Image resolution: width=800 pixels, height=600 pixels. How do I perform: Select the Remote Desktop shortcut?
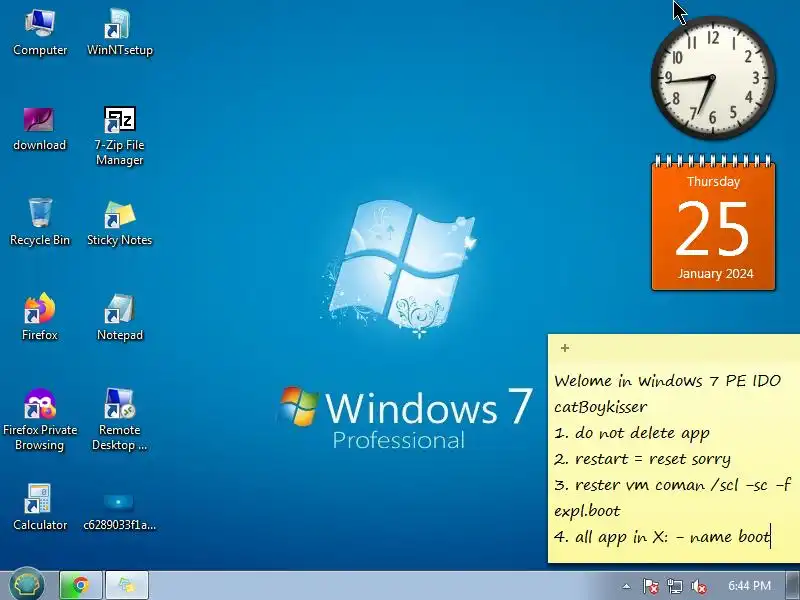coord(119,420)
